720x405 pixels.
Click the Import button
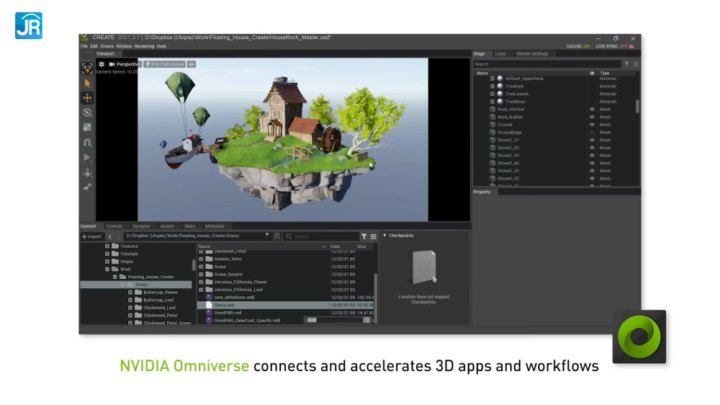click(91, 236)
